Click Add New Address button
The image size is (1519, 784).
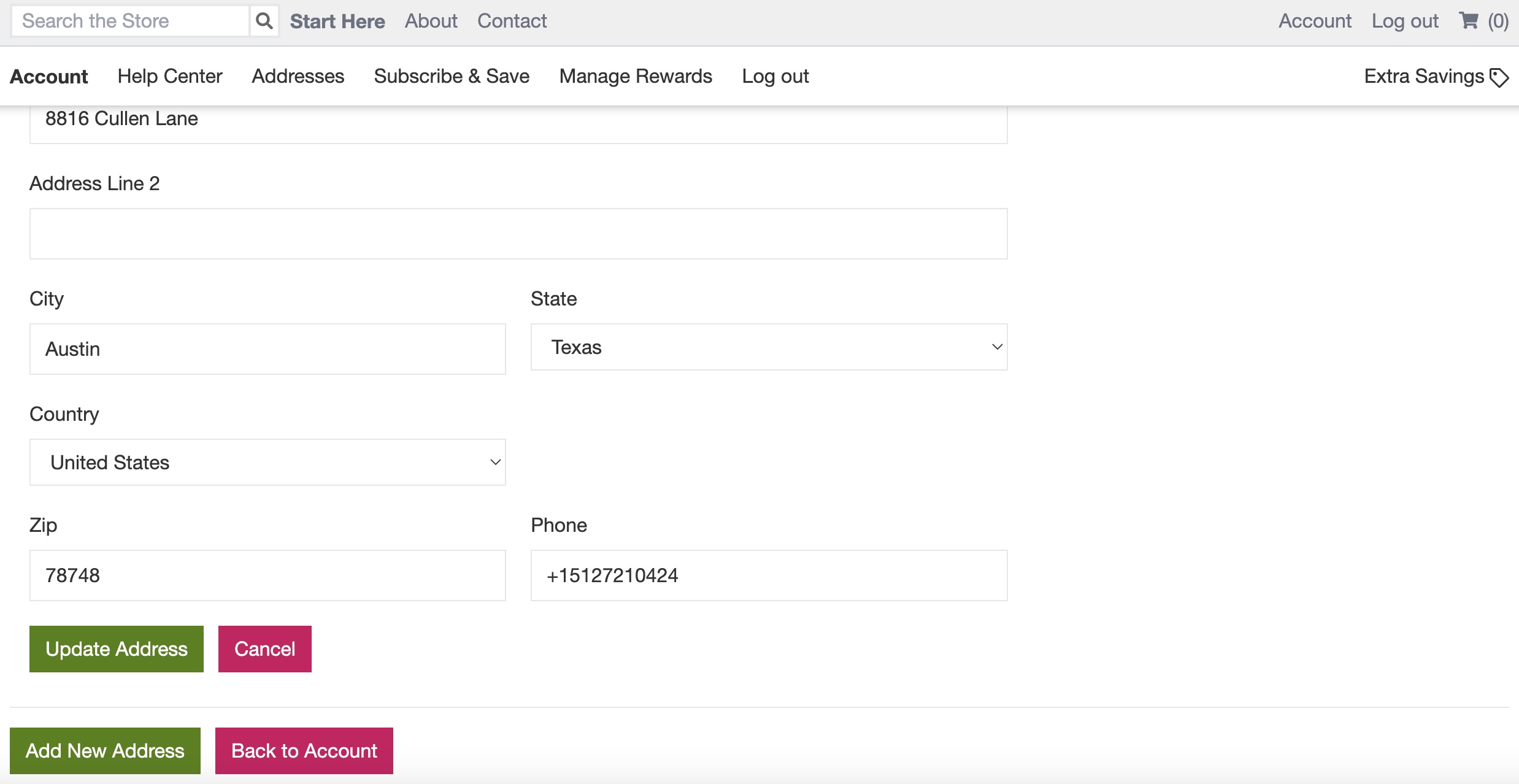coord(105,751)
